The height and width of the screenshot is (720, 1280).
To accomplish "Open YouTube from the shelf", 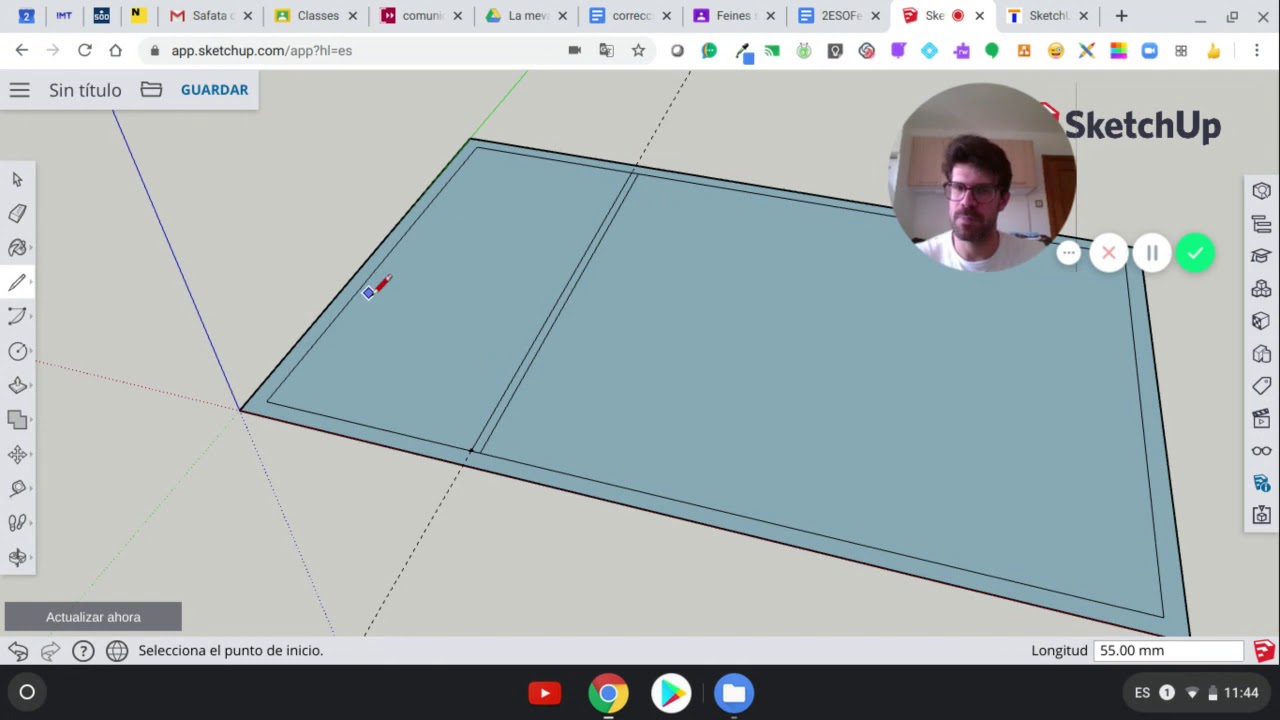I will pos(545,693).
